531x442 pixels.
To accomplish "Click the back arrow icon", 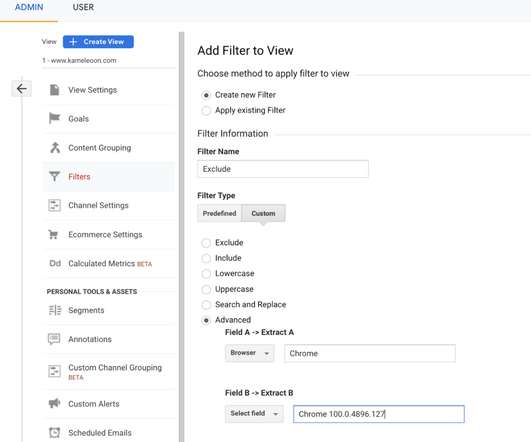I will (x=22, y=89).
